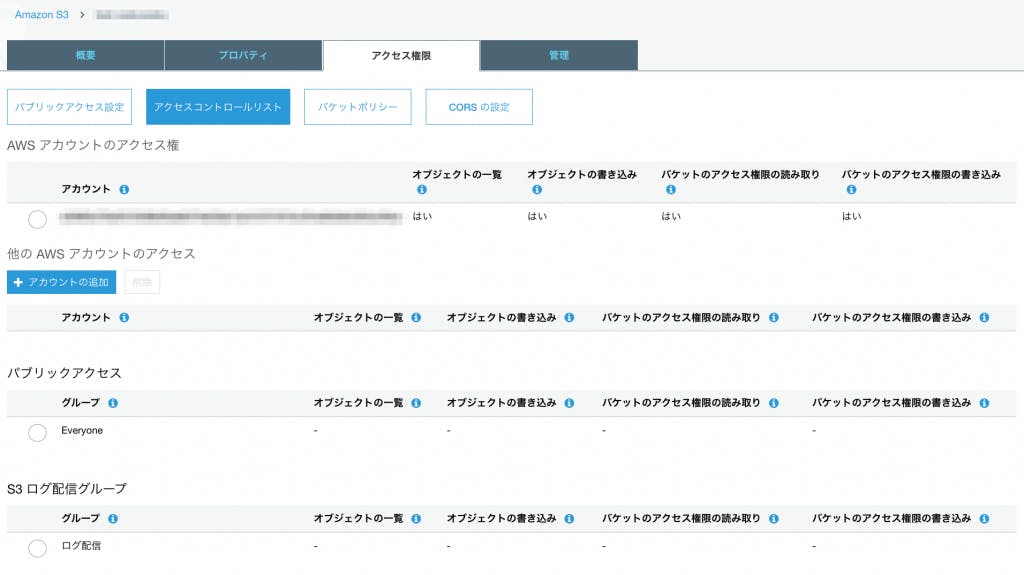Click info icon beside オブジェクトの一覧 in パブリックアクセス table
This screenshot has width=1024, height=575.
coord(415,403)
